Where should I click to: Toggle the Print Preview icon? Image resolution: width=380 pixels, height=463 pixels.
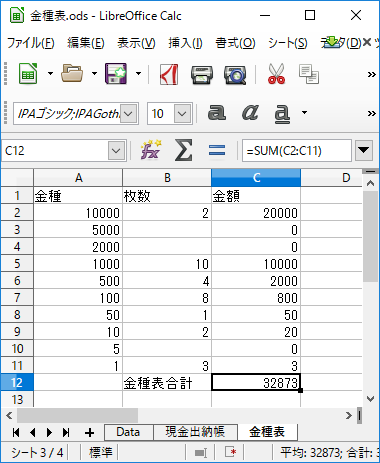pos(235,75)
